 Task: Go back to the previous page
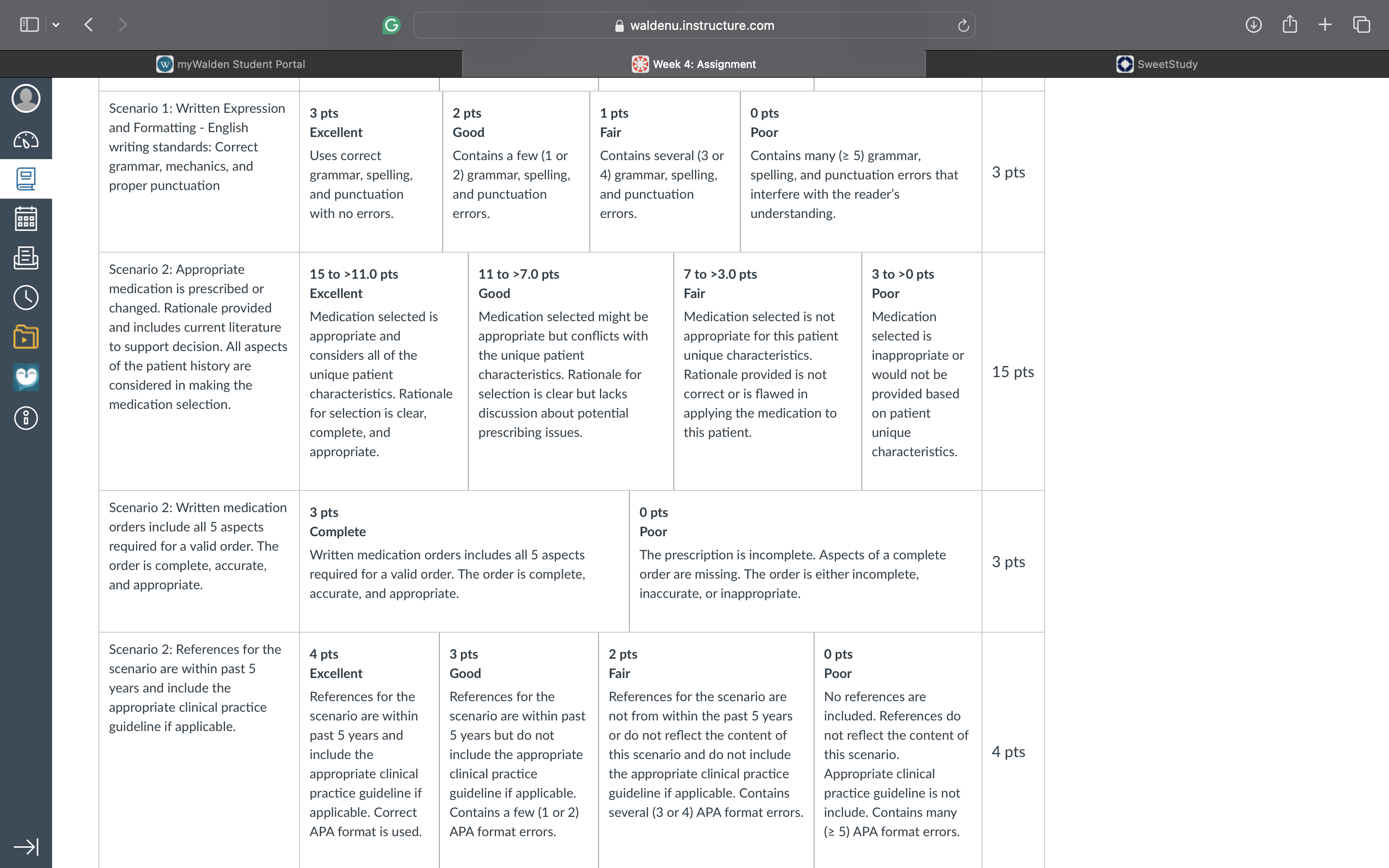(88, 25)
